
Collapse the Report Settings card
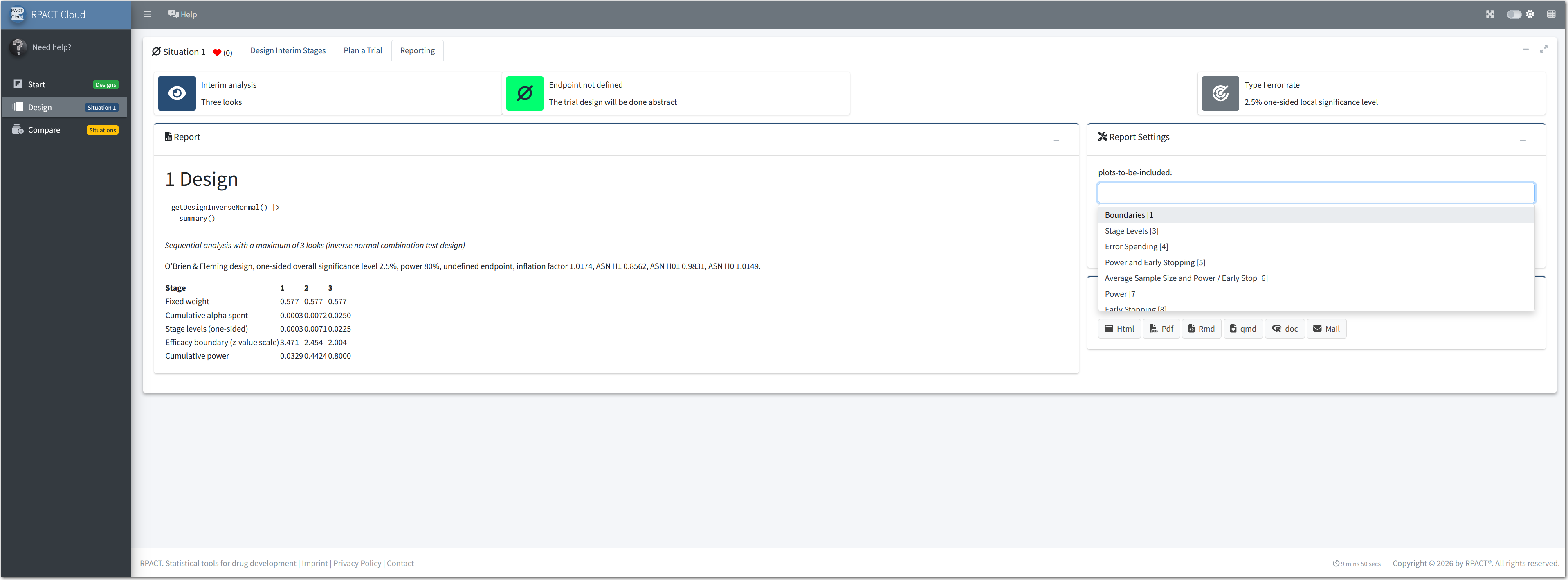[1522, 140]
